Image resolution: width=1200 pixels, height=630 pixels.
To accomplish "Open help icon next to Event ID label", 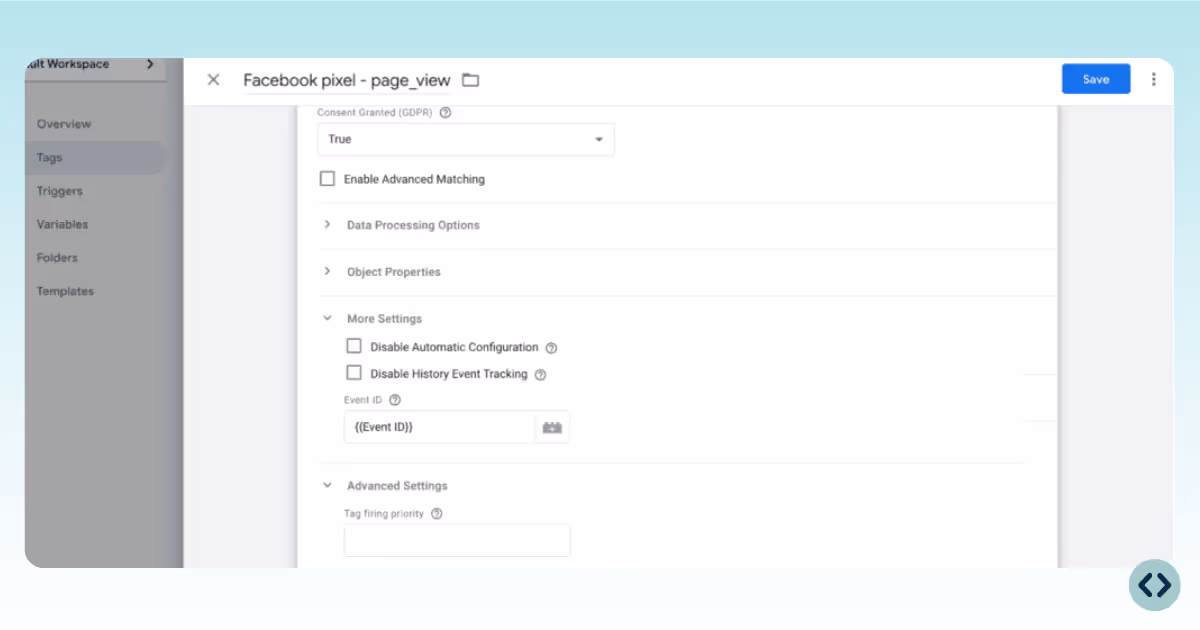I will coord(395,400).
